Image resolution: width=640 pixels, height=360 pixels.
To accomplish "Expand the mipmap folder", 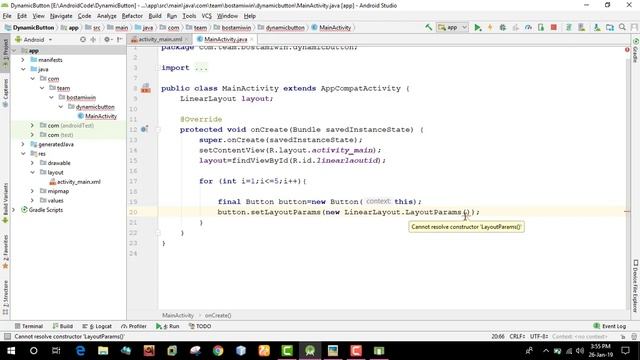I will (32, 191).
